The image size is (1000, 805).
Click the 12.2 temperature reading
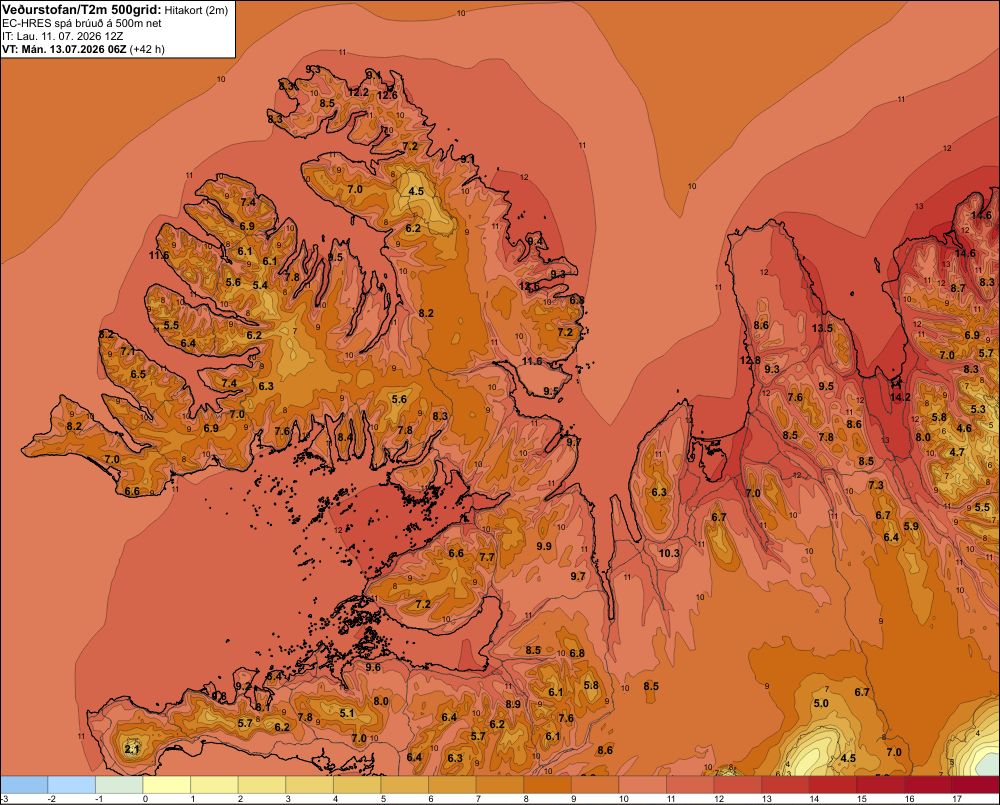tap(358, 92)
